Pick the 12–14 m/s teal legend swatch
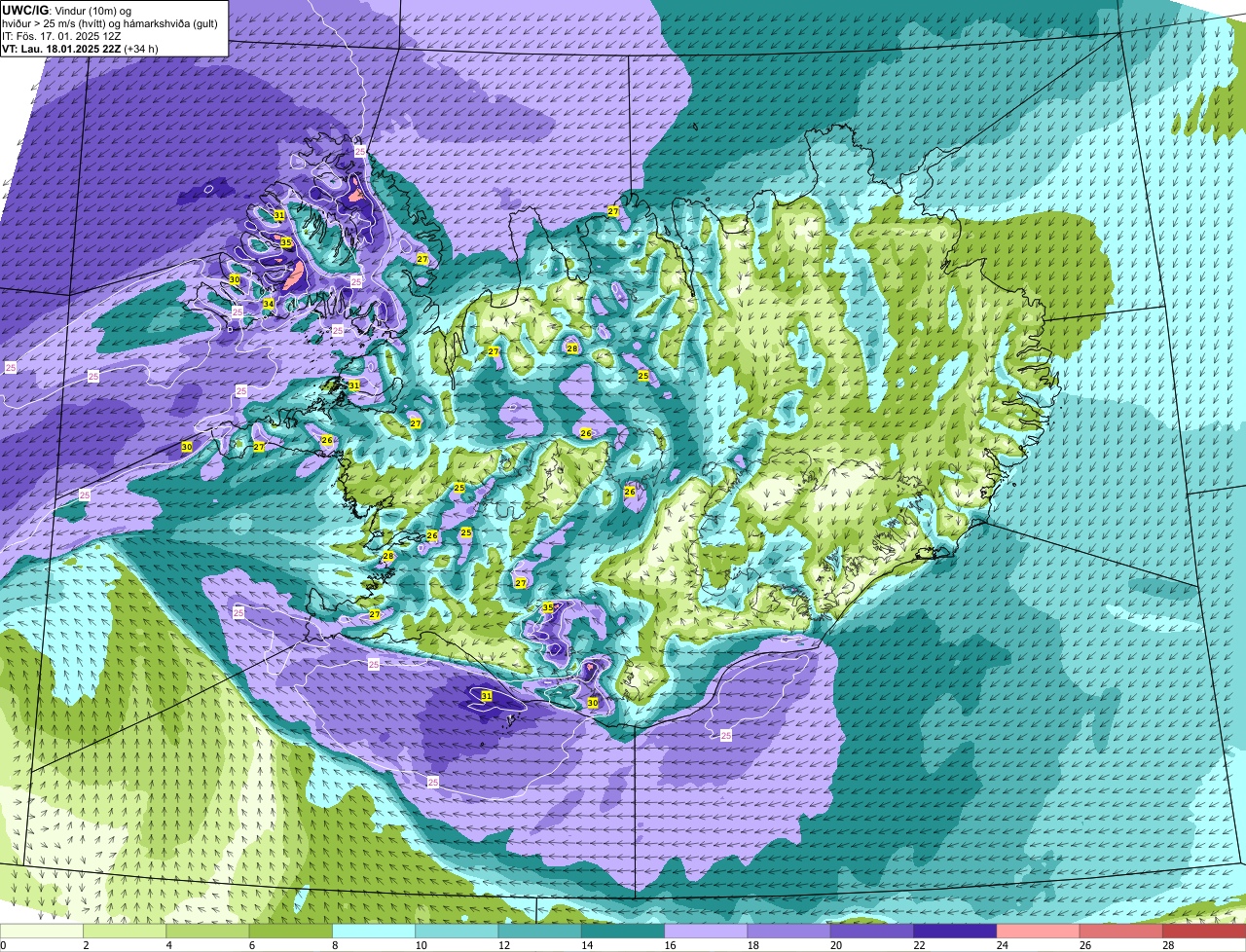Image resolution: width=1246 pixels, height=952 pixels. tap(540, 931)
